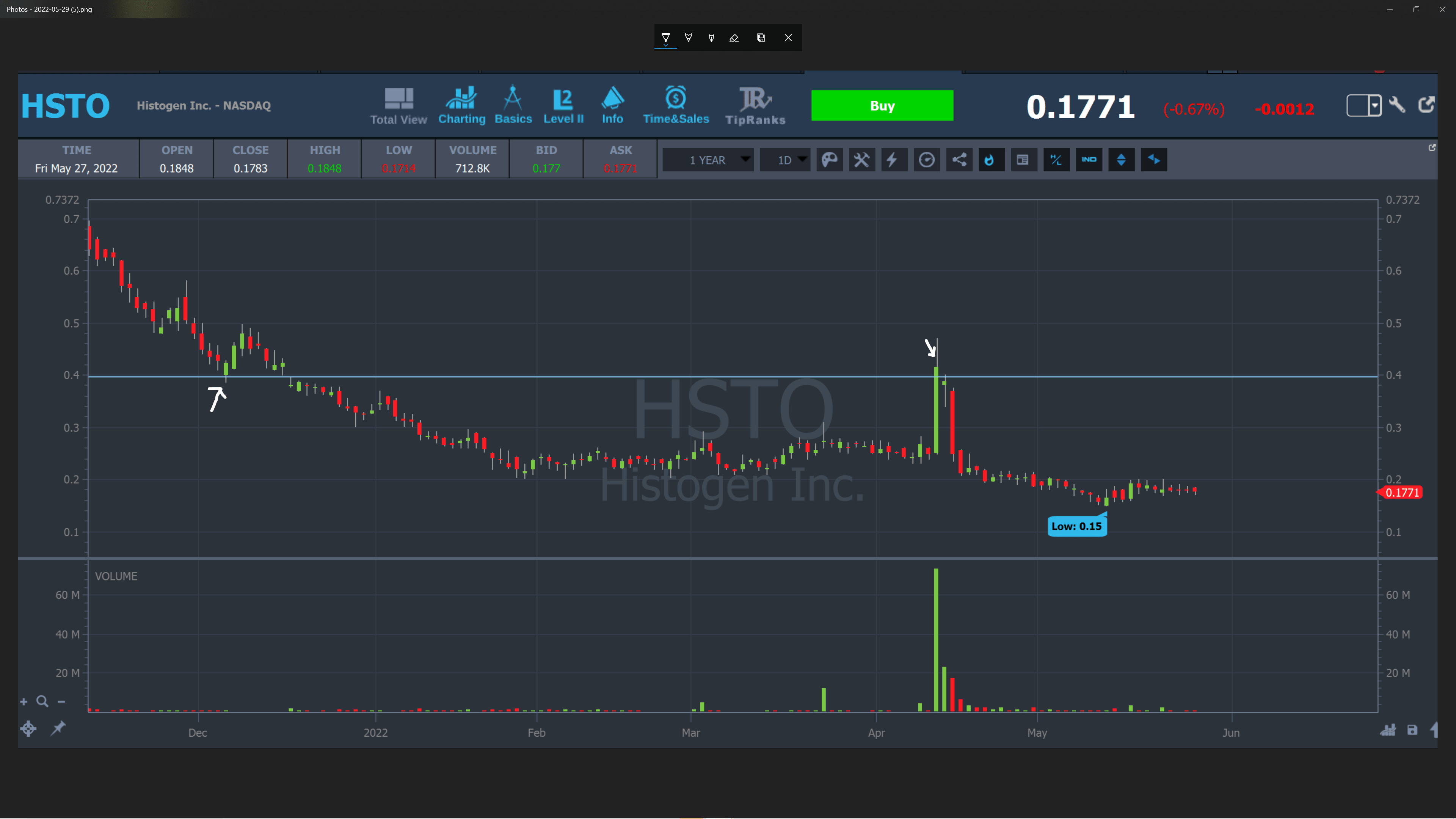Toggle the H/L high-low markers
1456x819 pixels.
tap(1056, 160)
